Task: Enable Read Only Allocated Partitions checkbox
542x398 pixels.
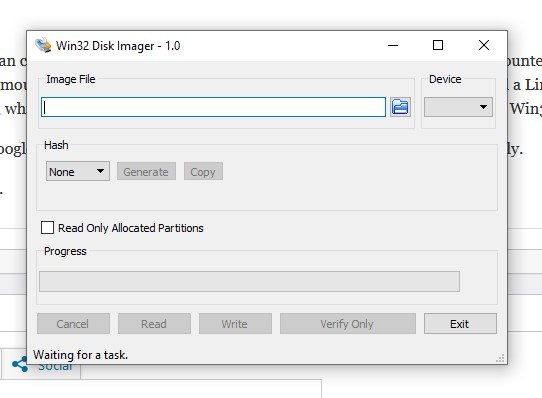Action: click(47, 228)
